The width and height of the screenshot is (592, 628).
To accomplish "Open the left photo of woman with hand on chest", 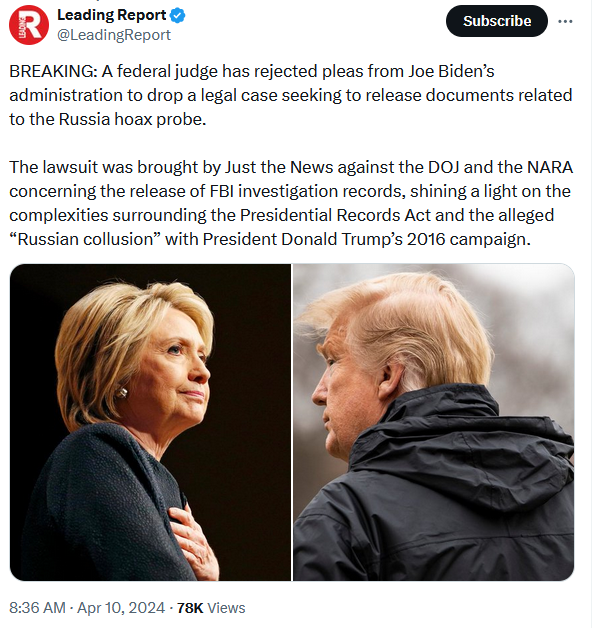I will (150, 422).
